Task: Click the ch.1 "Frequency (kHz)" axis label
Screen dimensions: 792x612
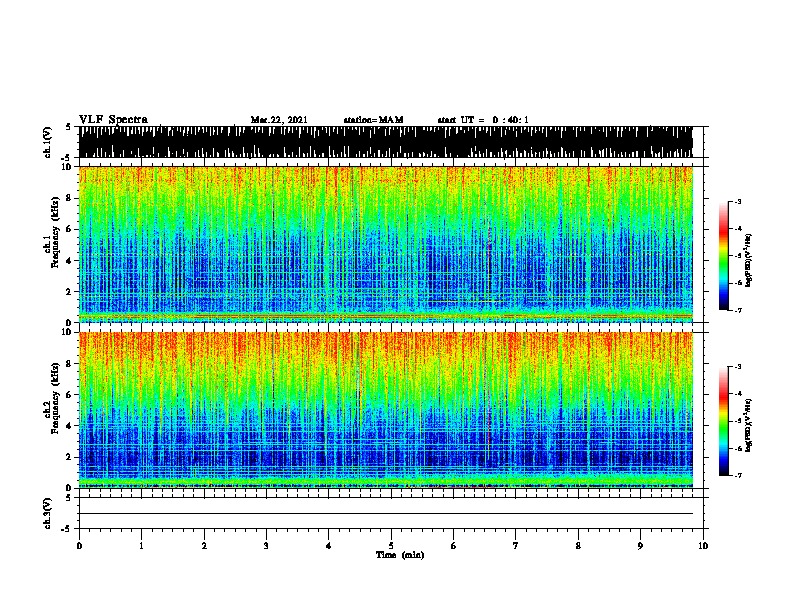Action: [x=55, y=232]
